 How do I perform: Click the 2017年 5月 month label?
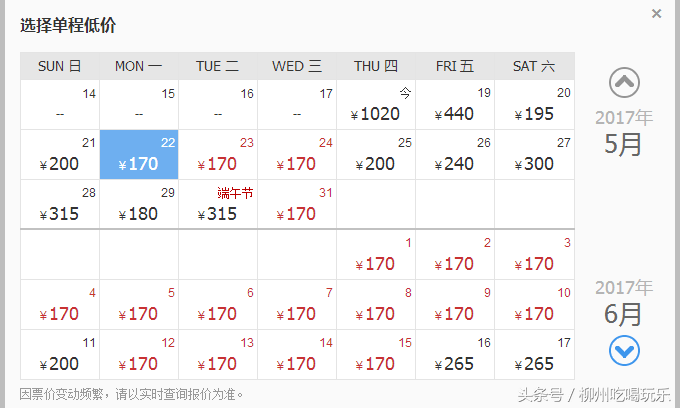[x=624, y=132]
